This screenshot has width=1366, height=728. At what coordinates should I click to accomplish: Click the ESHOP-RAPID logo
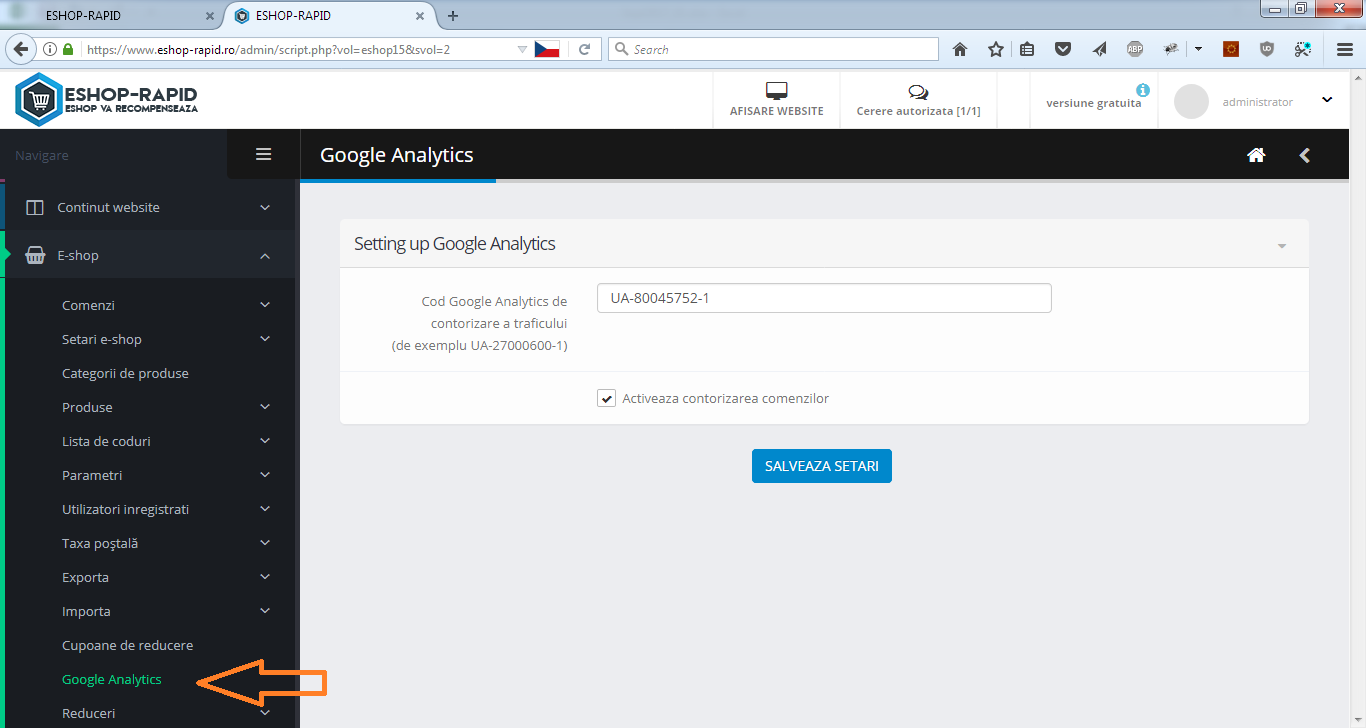point(106,99)
